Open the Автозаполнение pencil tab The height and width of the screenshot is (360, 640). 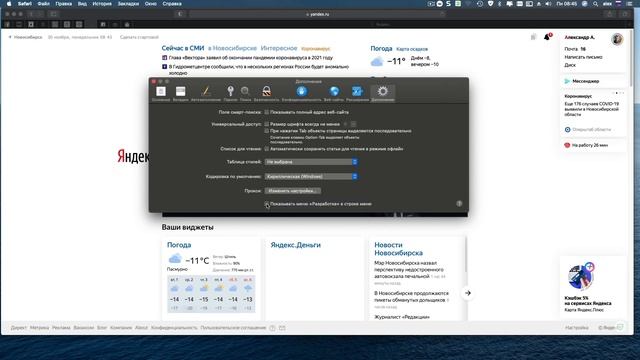pyautogui.click(x=206, y=93)
